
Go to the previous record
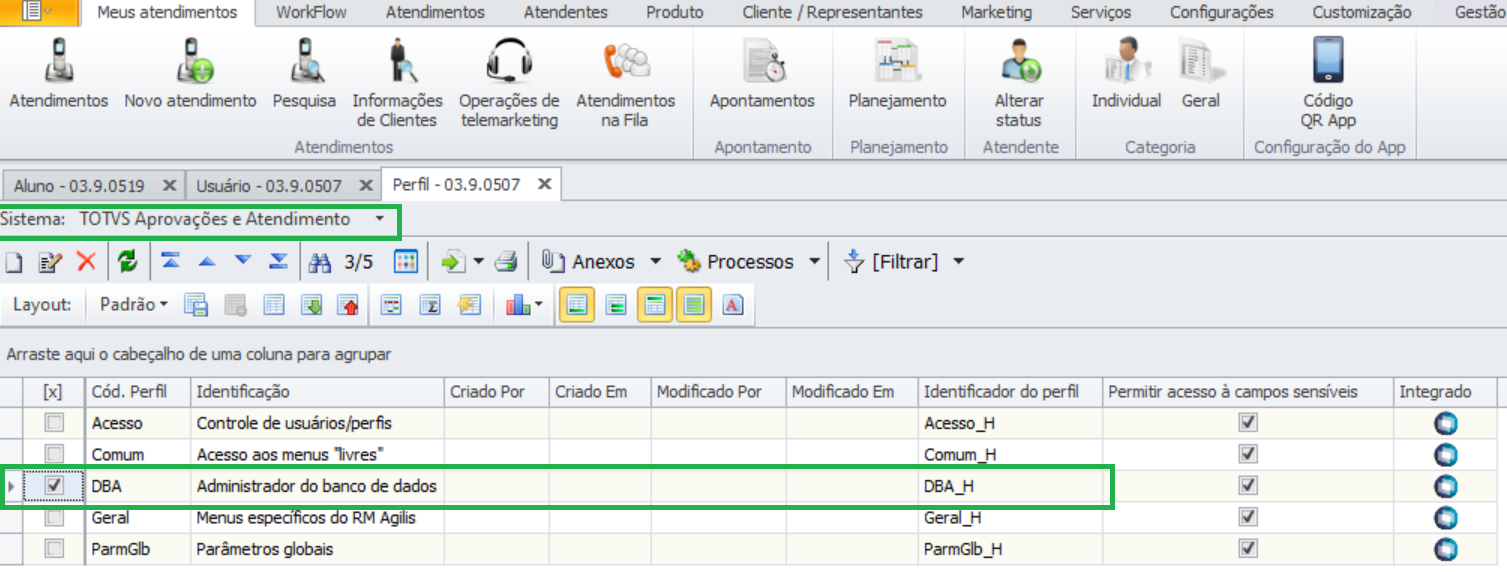click(207, 262)
